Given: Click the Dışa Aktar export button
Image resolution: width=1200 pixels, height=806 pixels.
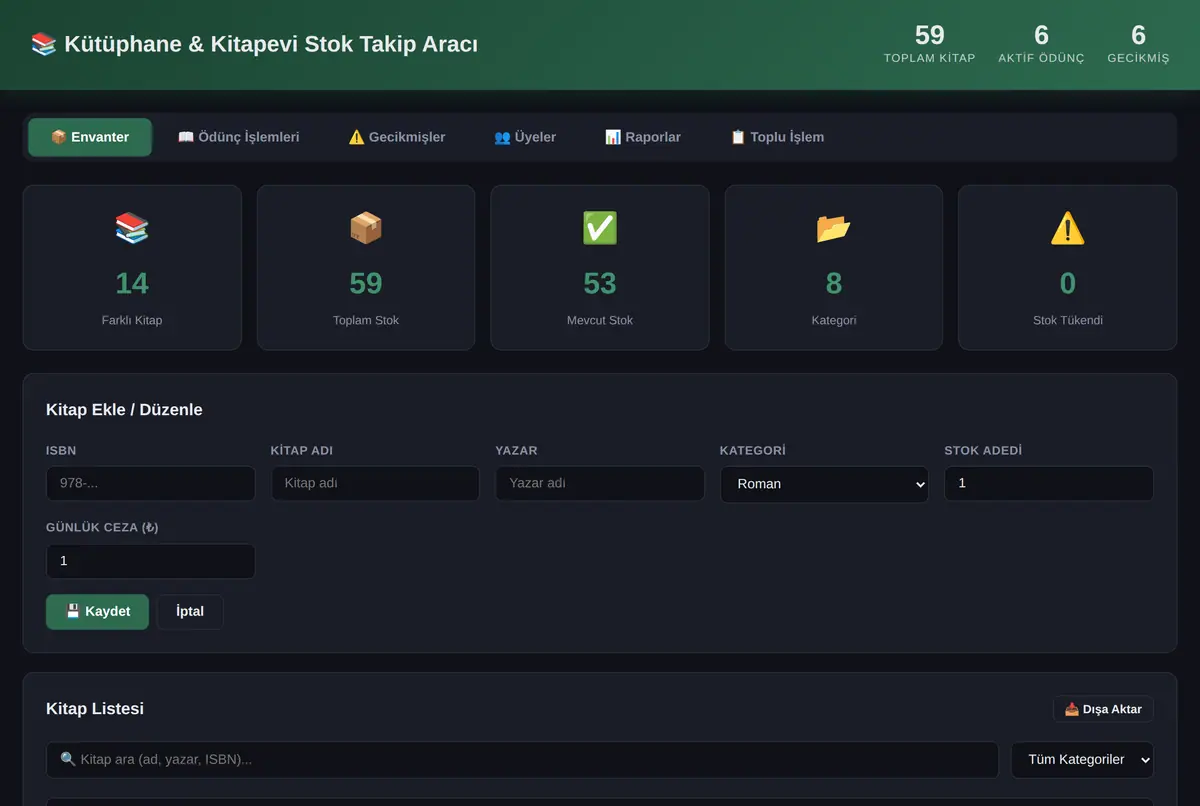Looking at the screenshot, I should pyautogui.click(x=1103, y=709).
